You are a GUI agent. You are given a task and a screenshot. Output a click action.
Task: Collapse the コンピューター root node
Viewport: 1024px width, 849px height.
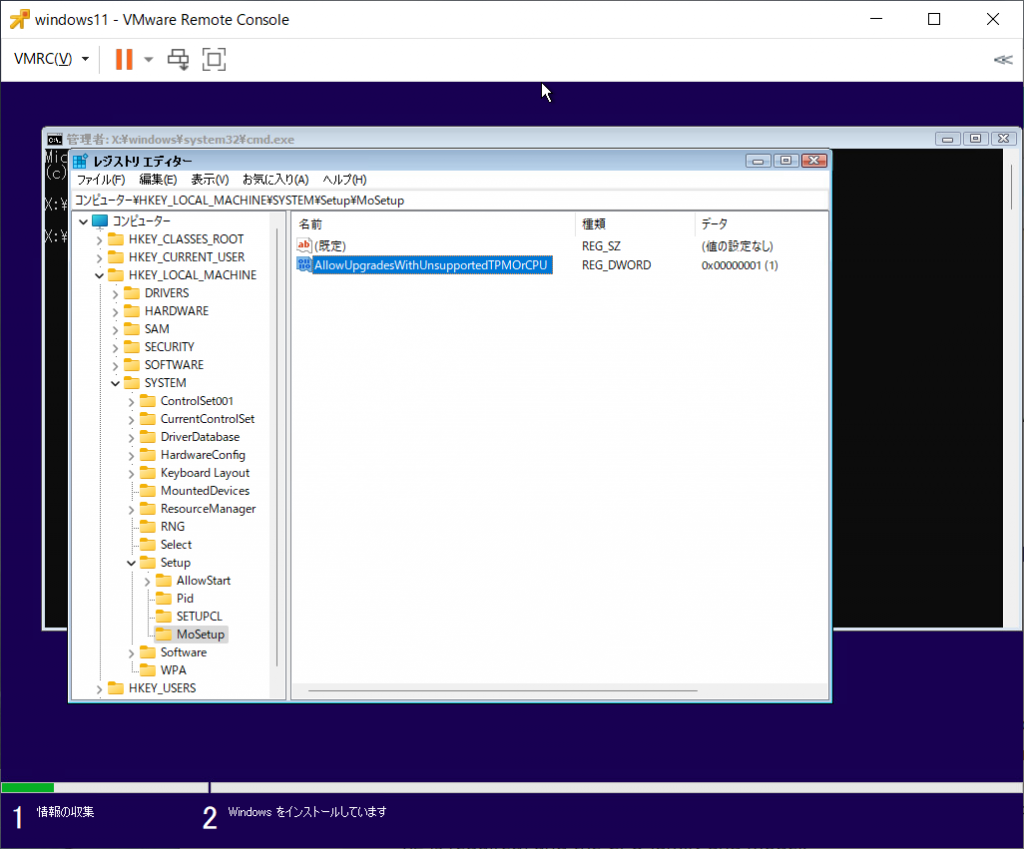[84, 221]
